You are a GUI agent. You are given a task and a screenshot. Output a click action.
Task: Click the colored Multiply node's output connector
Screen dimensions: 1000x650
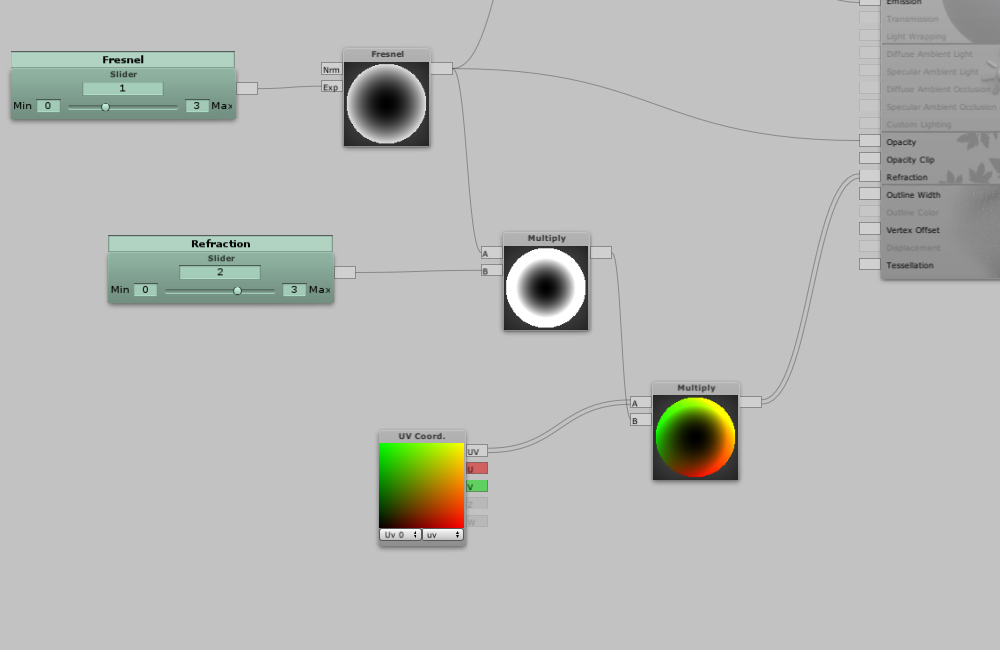point(750,402)
